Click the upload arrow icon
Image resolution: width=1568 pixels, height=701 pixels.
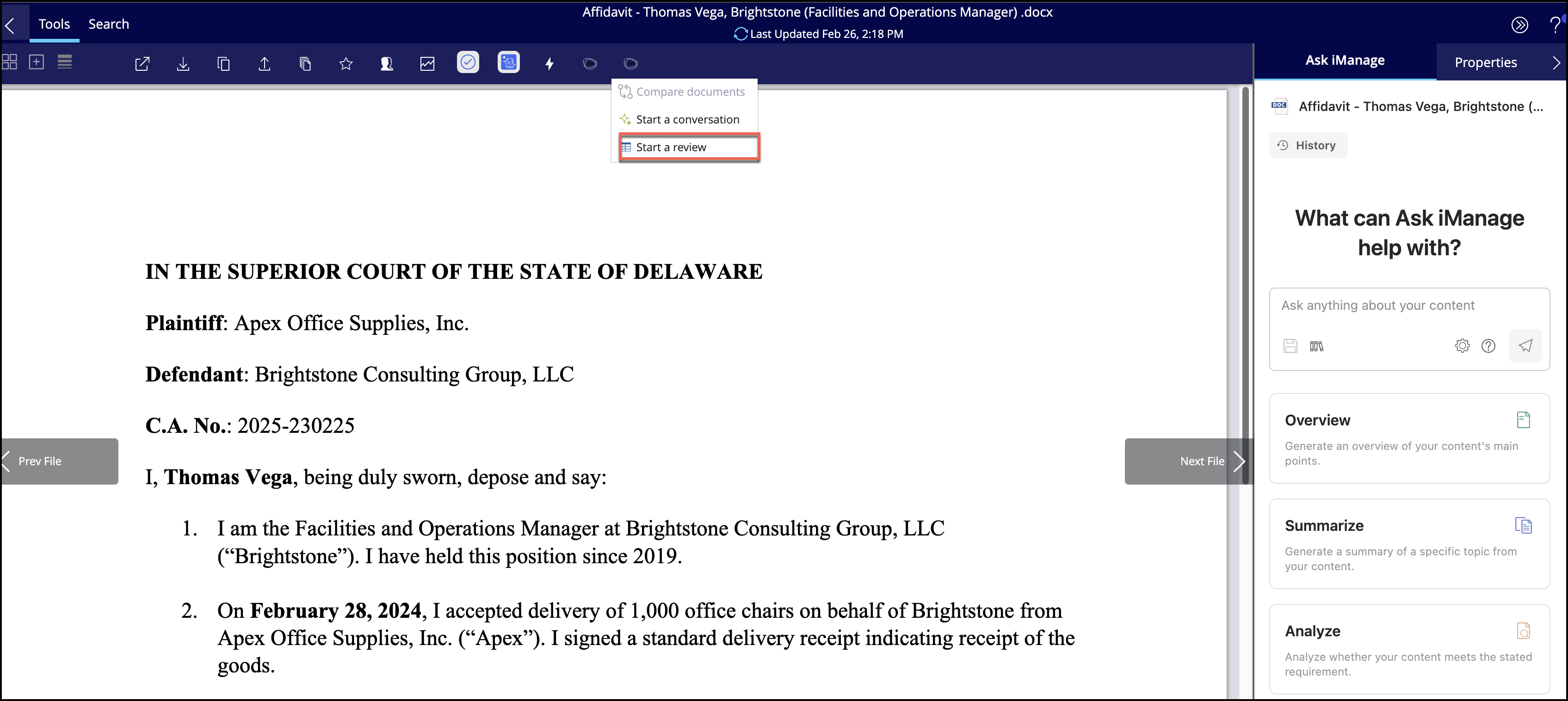coord(264,63)
